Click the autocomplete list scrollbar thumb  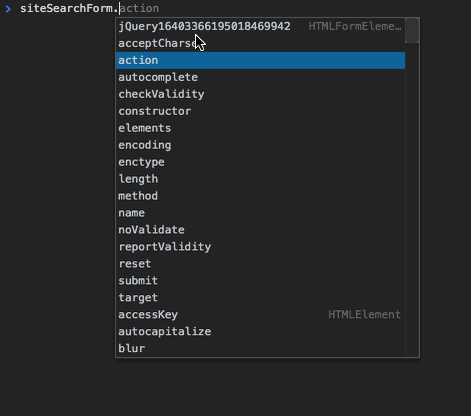coord(412,31)
